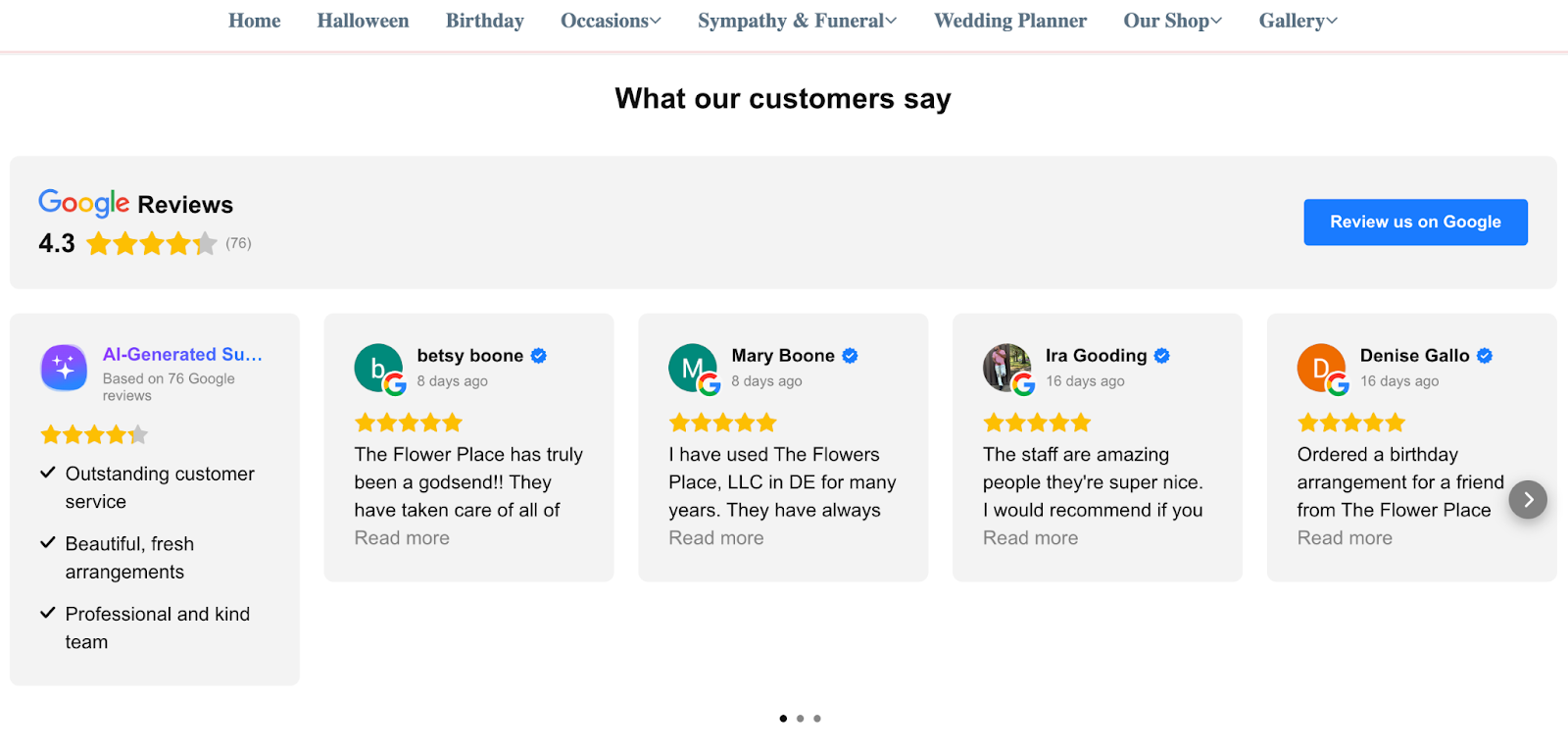Click '8 days ago' under Mary Boone
The image size is (1568, 750).
pos(766,381)
